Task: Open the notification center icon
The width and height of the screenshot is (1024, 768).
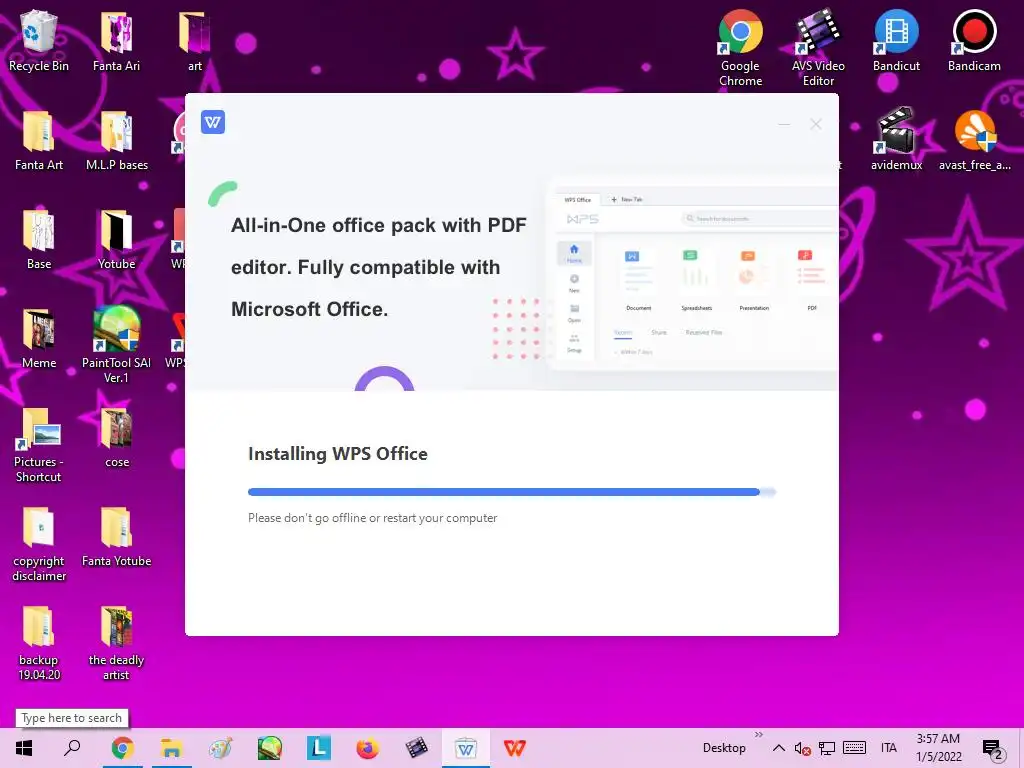Action: (x=992, y=748)
